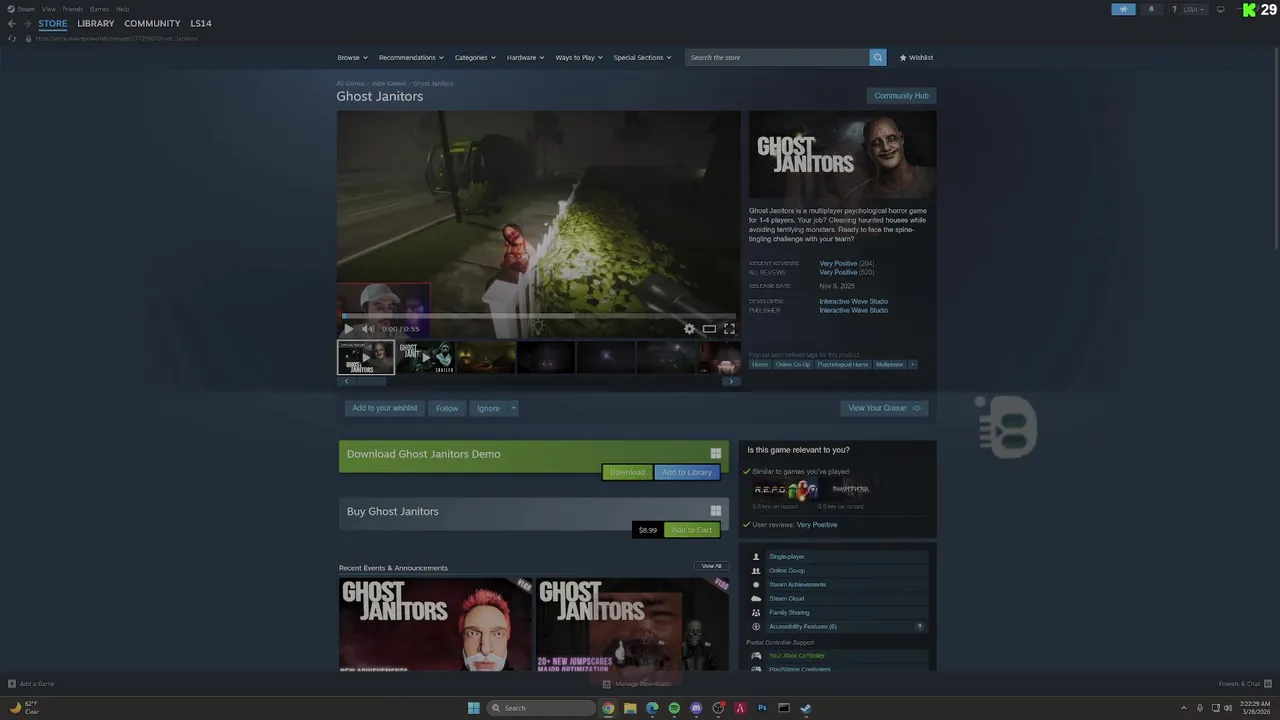Focus the Search the store field
Viewport: 1280px width, 720px height.
click(x=777, y=58)
